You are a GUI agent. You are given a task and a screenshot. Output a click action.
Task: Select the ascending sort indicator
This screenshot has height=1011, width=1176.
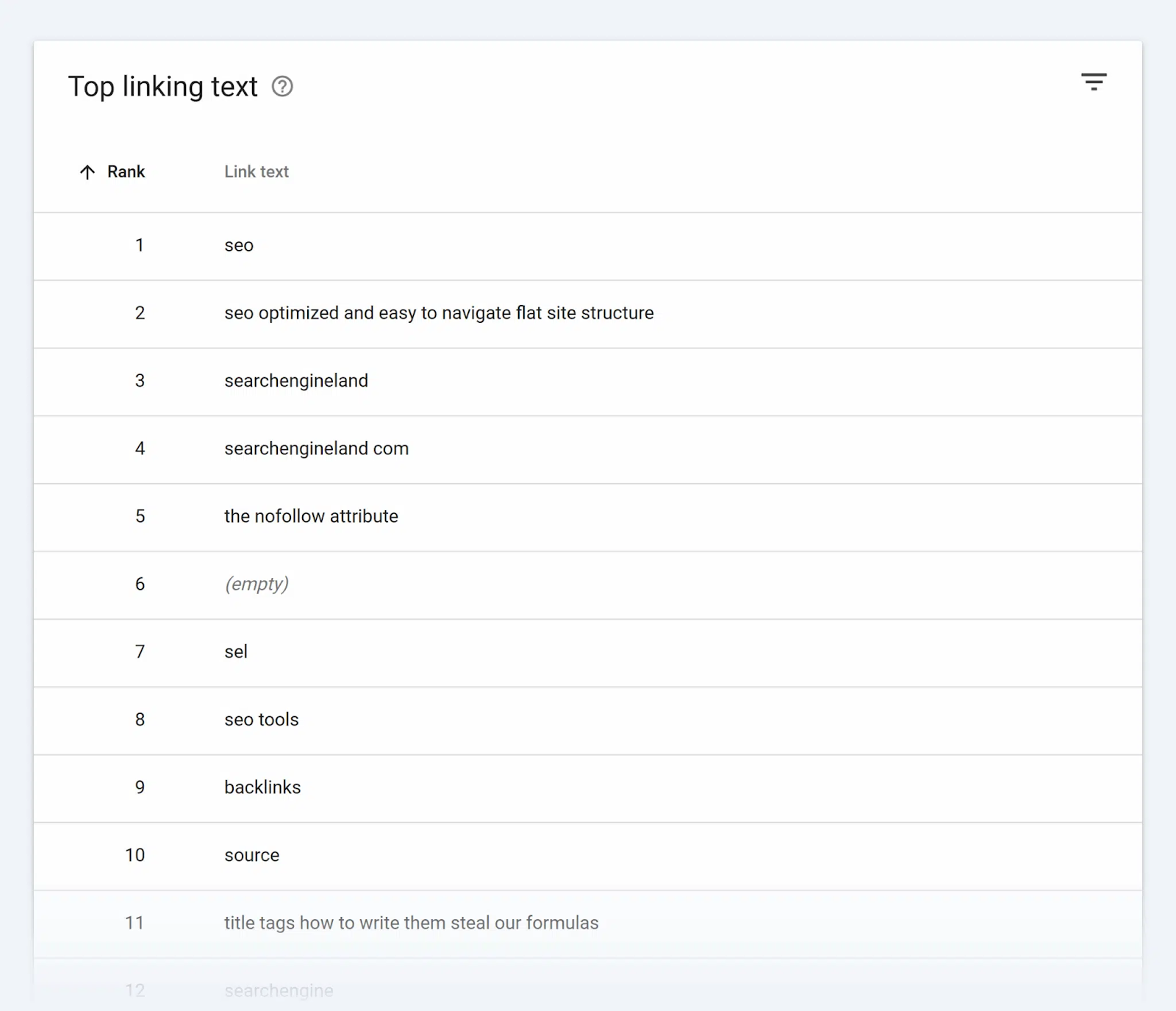(x=87, y=171)
